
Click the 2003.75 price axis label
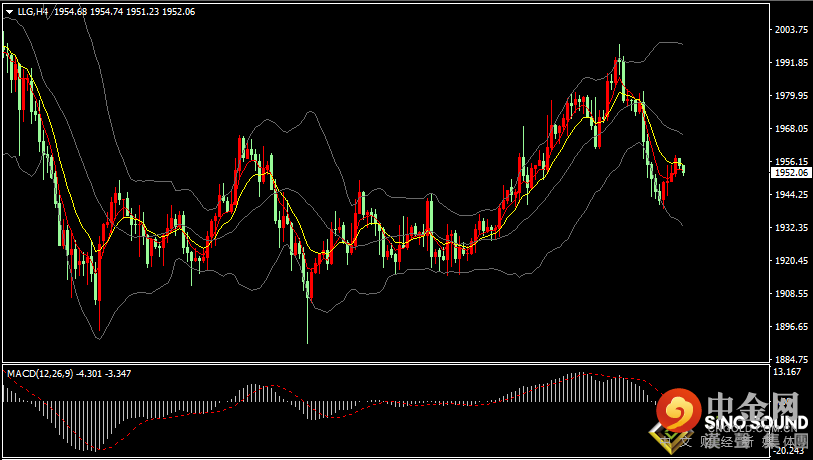click(x=791, y=30)
